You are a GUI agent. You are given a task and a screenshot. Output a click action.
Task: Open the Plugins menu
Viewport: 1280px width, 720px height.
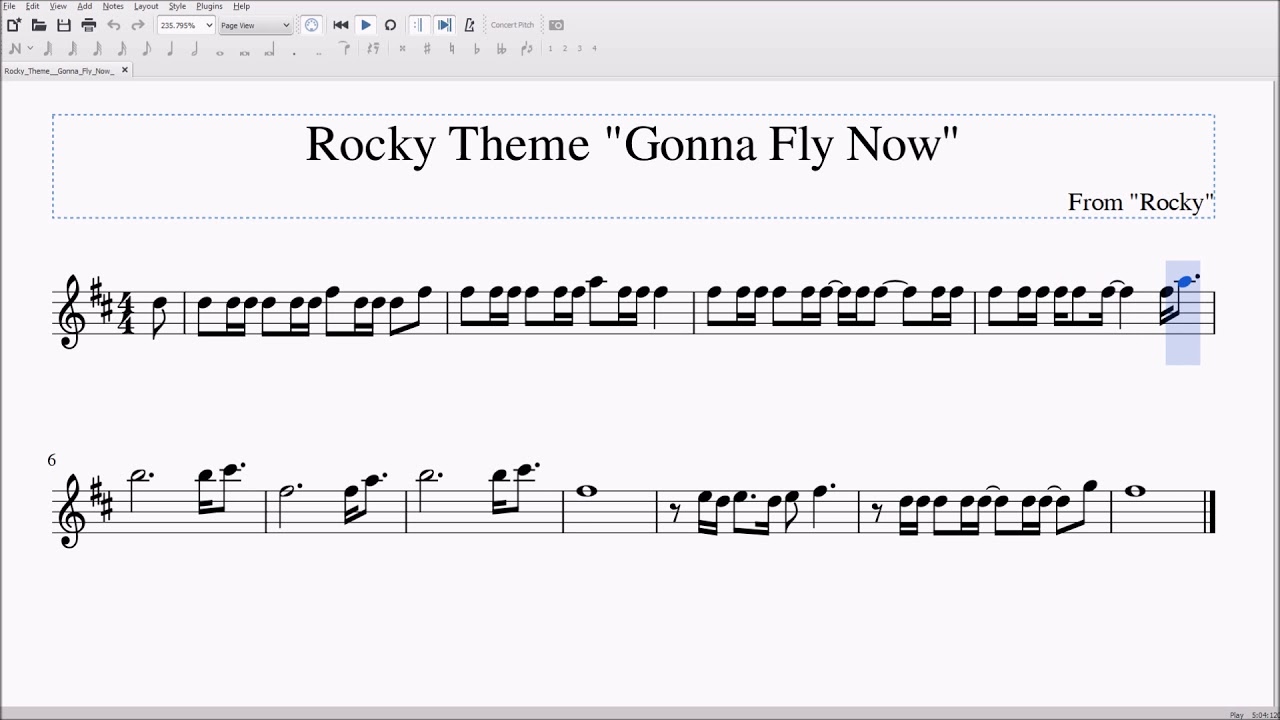[209, 6]
